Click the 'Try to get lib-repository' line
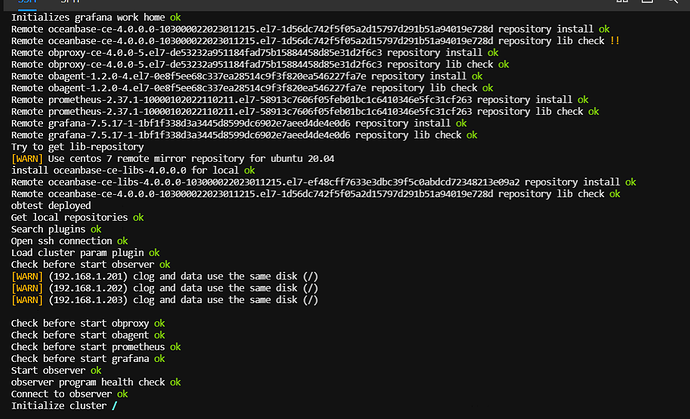Viewport: 690px width, 419px height. [x=77, y=147]
